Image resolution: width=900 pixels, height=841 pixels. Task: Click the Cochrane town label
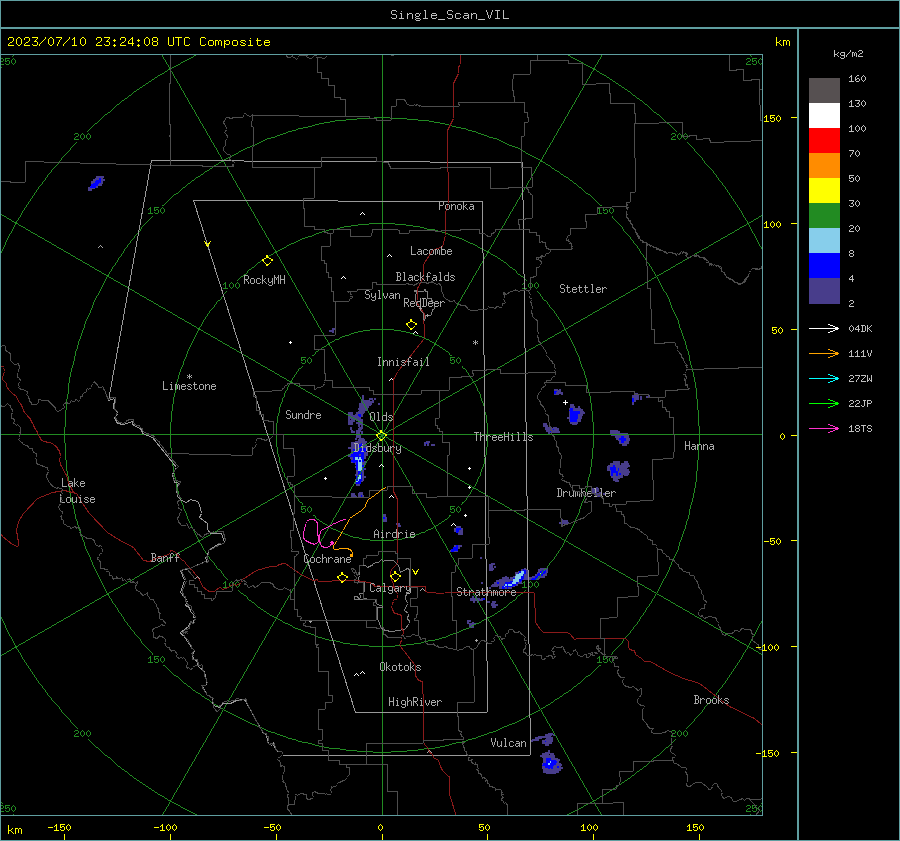point(327,559)
